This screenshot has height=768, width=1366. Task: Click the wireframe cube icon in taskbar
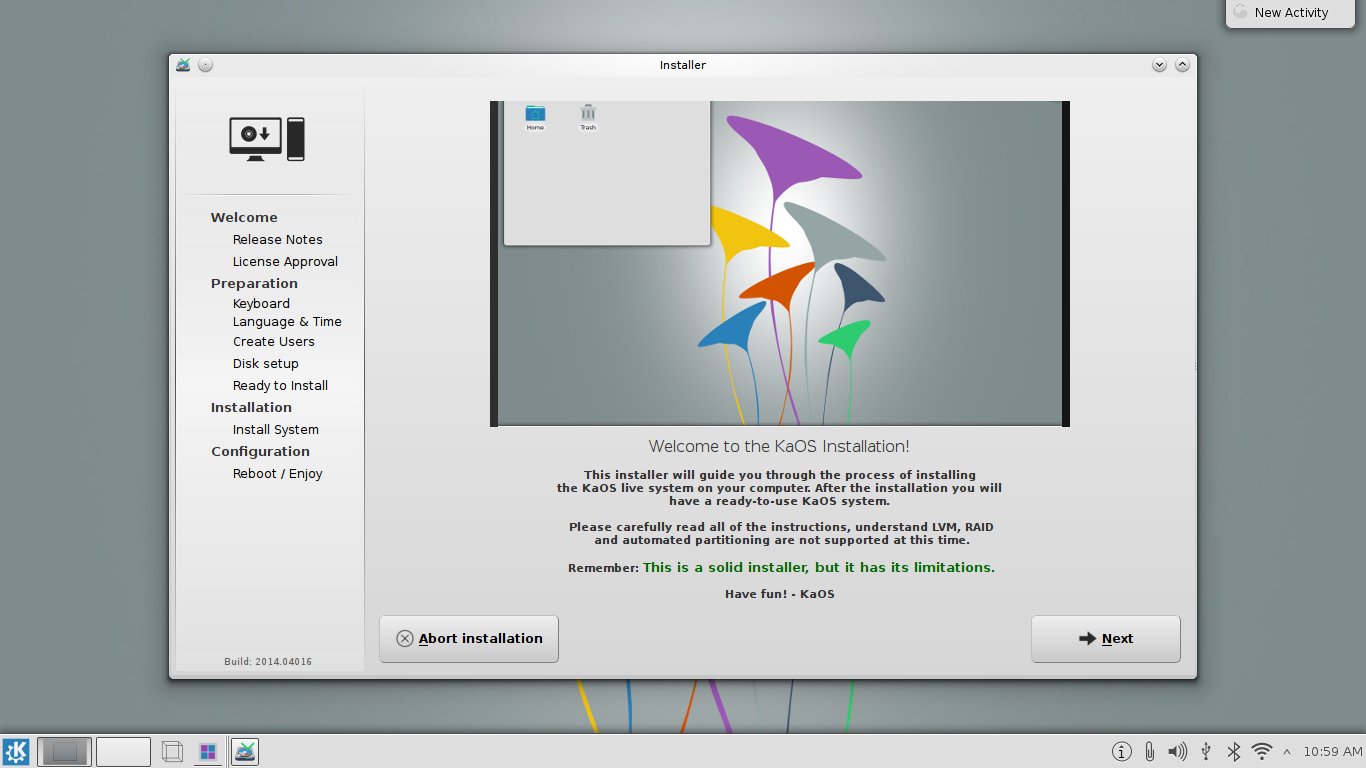click(172, 752)
